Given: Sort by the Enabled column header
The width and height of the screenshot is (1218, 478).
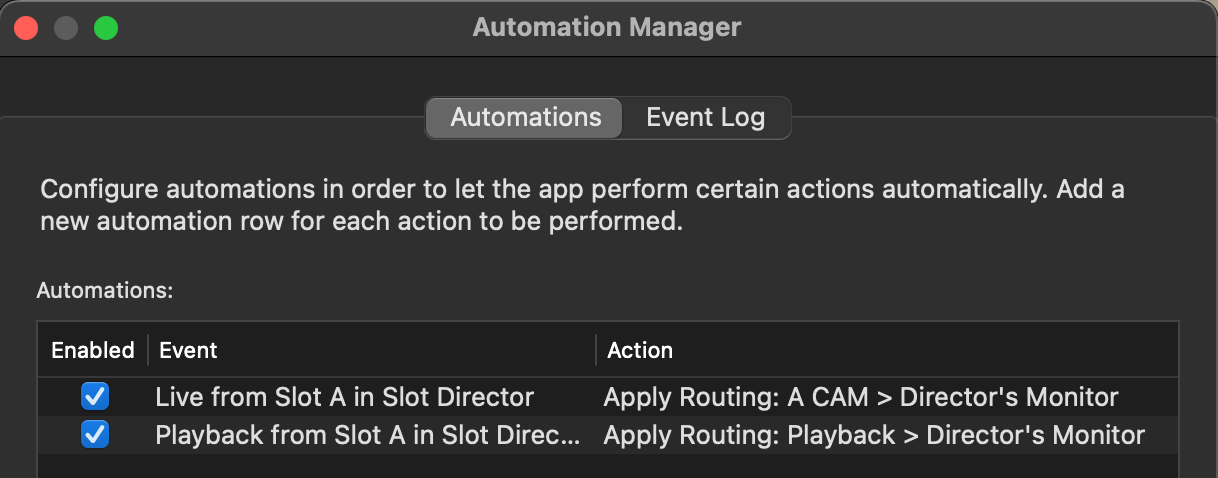Looking at the screenshot, I should [93, 350].
